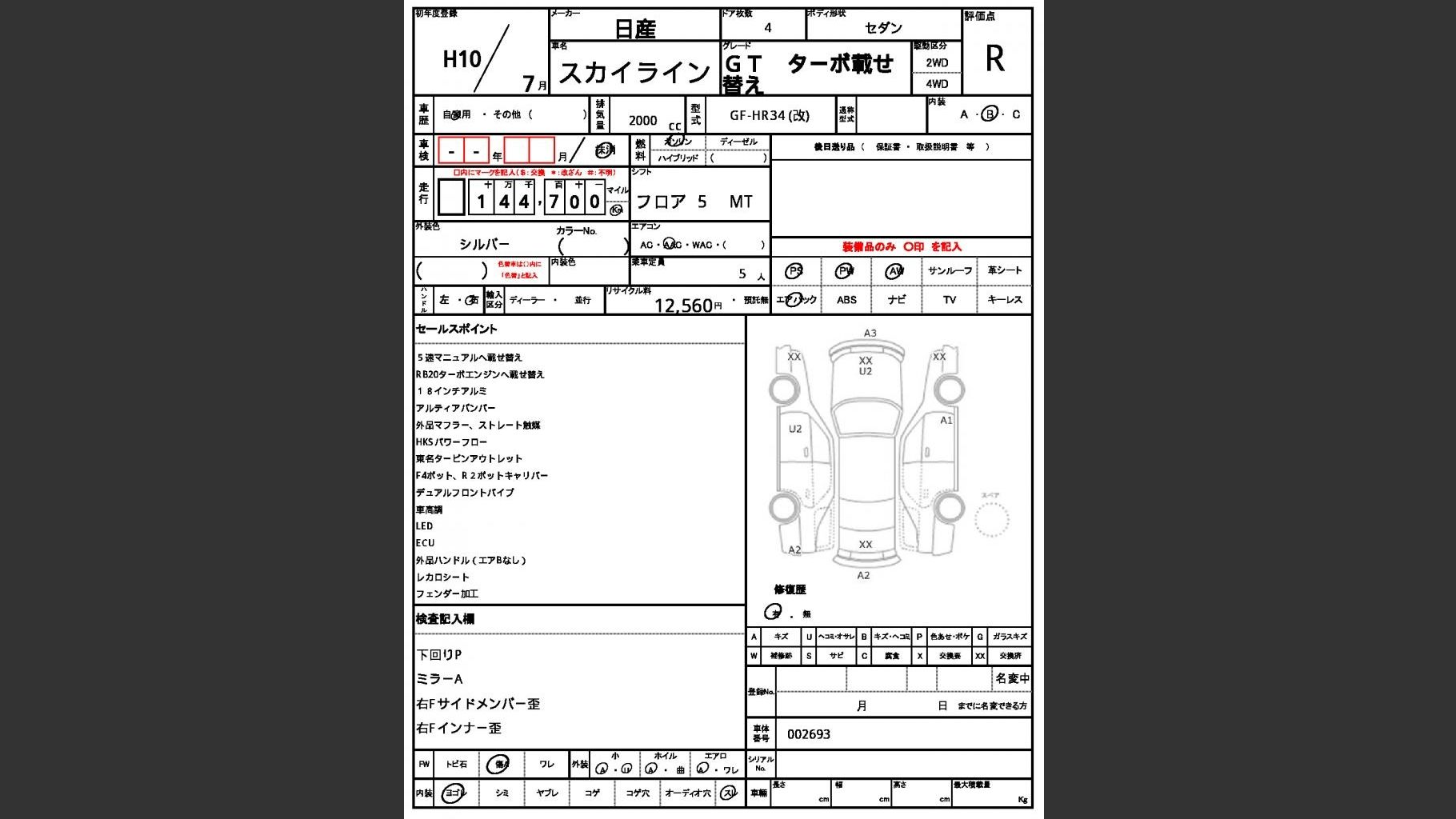Image resolution: width=1456 pixels, height=819 pixels.
Task: Select the 2000 cc displacement value
Action: click(x=643, y=120)
